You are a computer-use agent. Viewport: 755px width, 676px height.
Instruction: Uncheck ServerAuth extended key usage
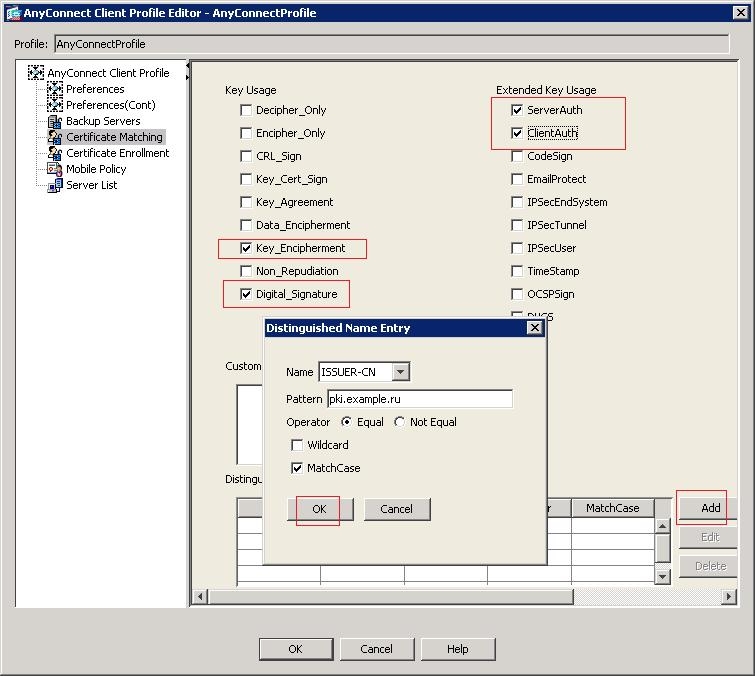(517, 110)
